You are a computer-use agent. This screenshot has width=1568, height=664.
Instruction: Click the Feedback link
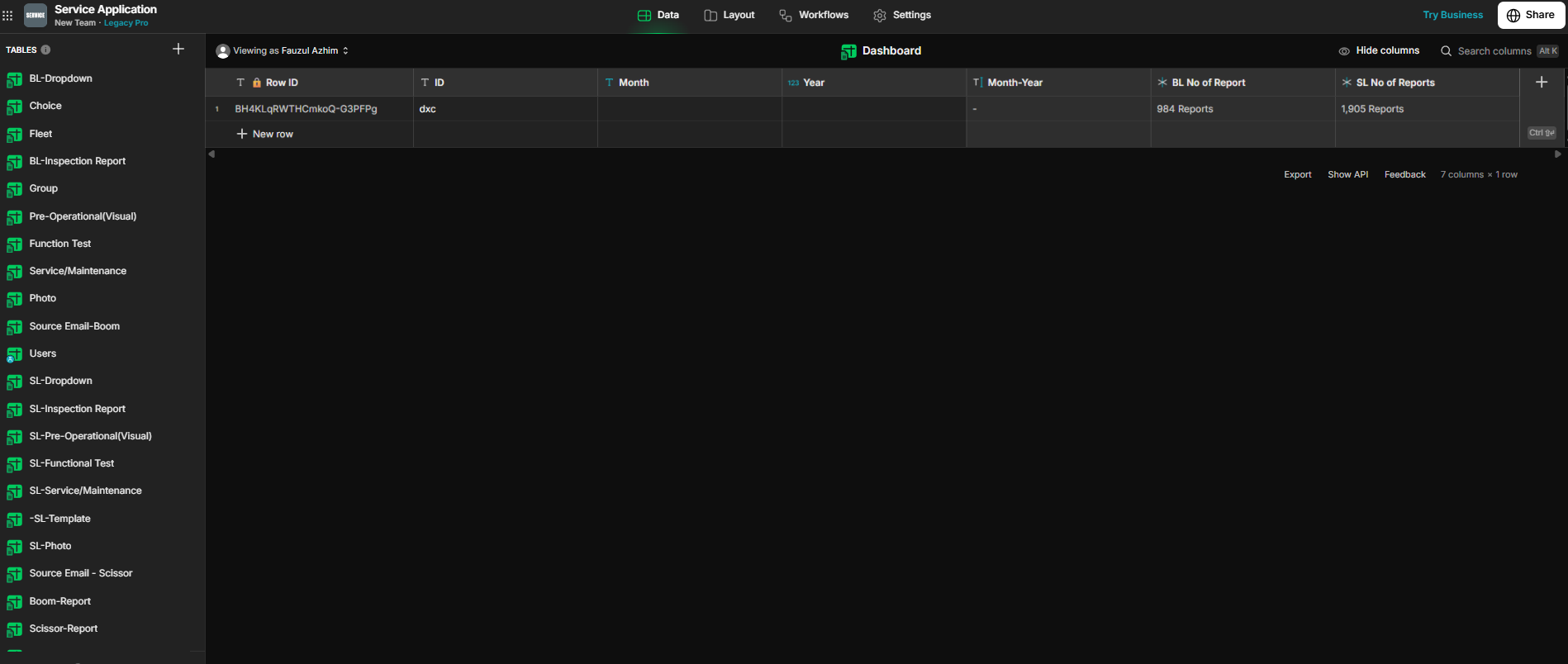pos(1404,174)
